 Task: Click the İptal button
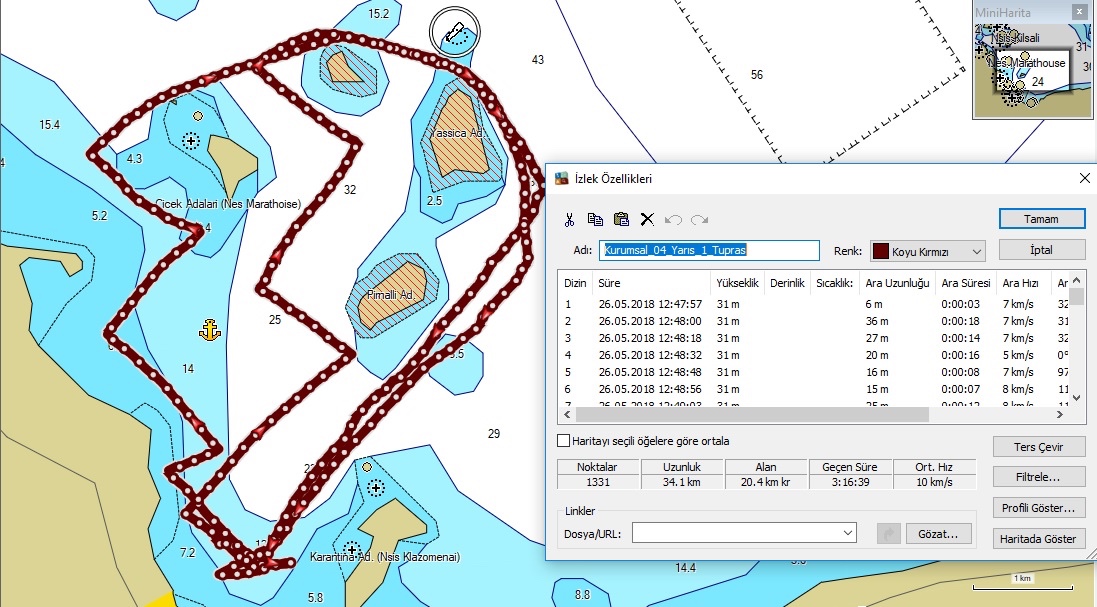[1042, 250]
